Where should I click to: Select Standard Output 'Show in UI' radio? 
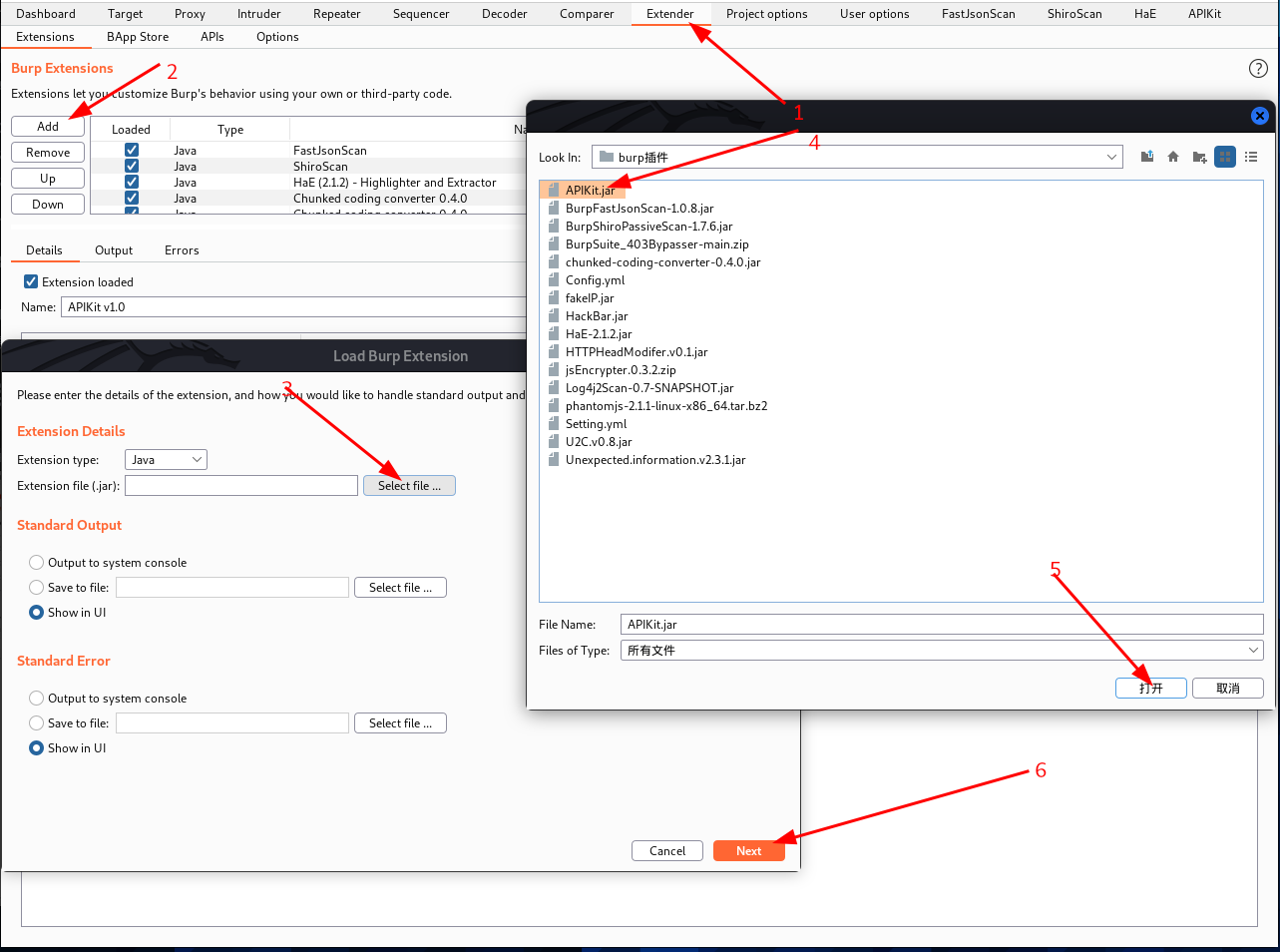[37, 613]
